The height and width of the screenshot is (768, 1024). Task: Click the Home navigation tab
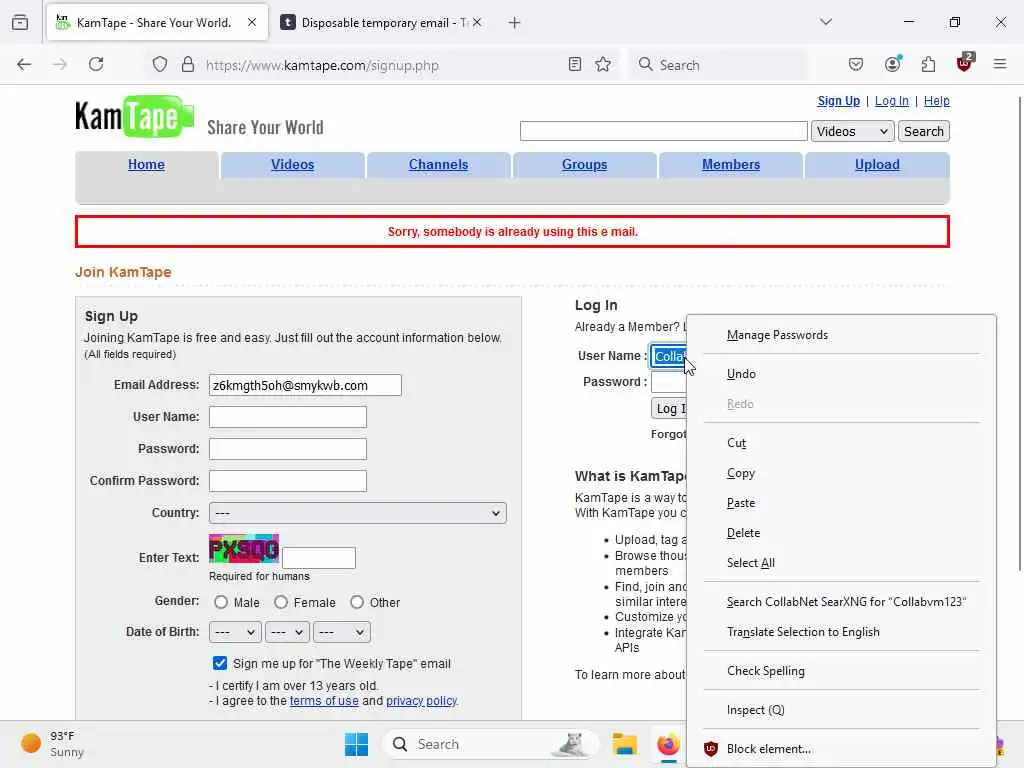point(146,165)
